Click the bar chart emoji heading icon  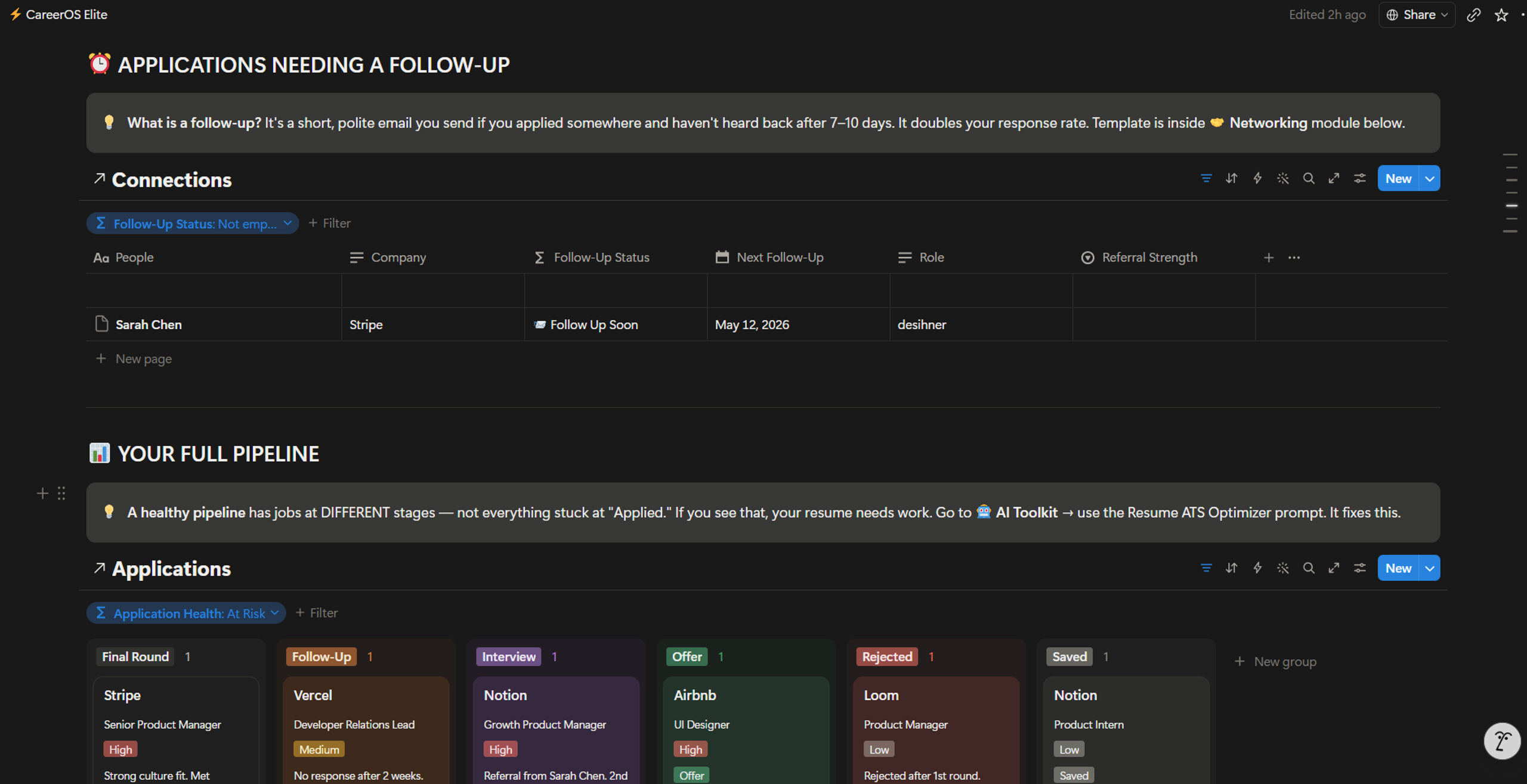click(100, 453)
